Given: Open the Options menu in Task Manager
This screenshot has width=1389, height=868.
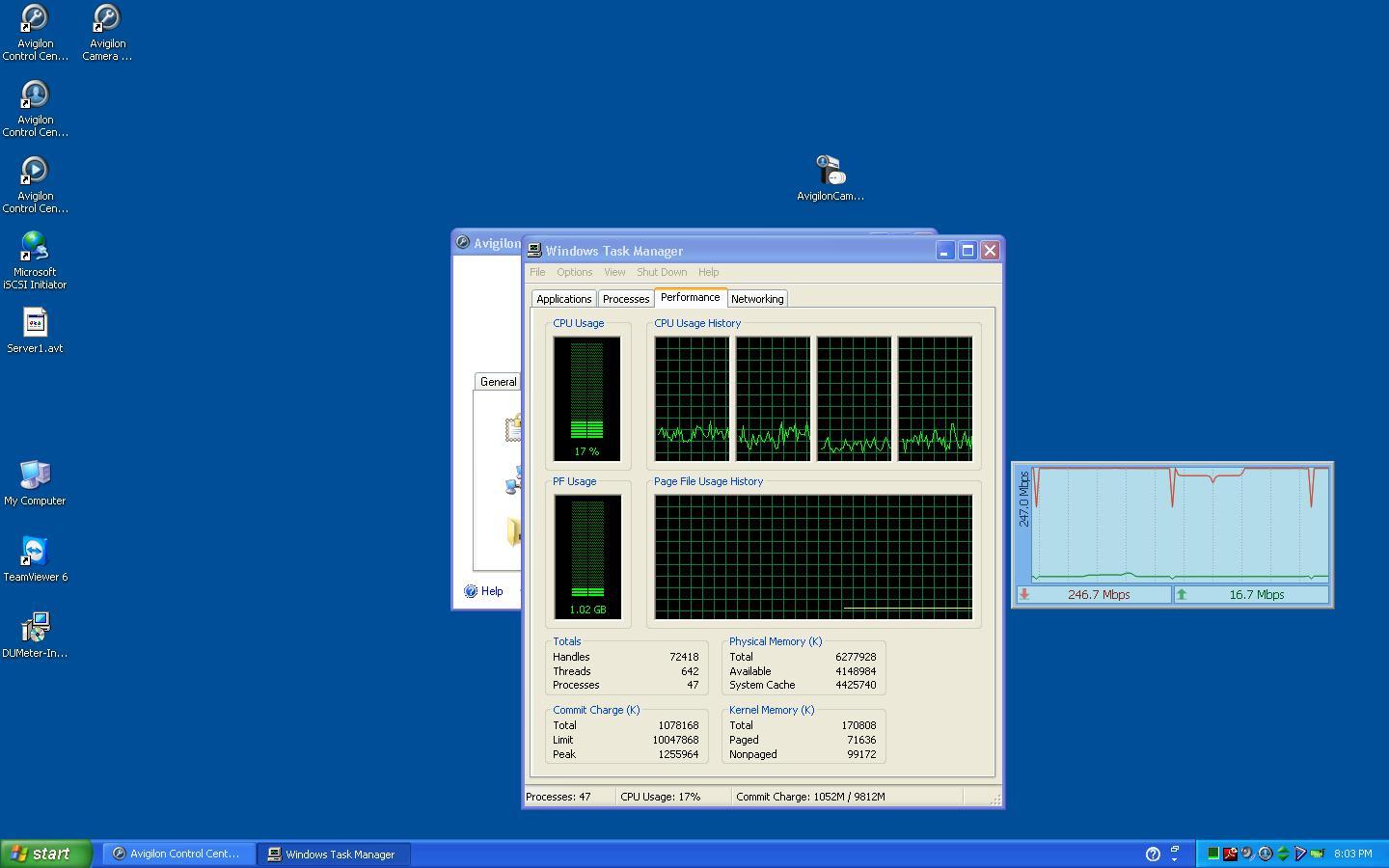Looking at the screenshot, I should click(574, 272).
